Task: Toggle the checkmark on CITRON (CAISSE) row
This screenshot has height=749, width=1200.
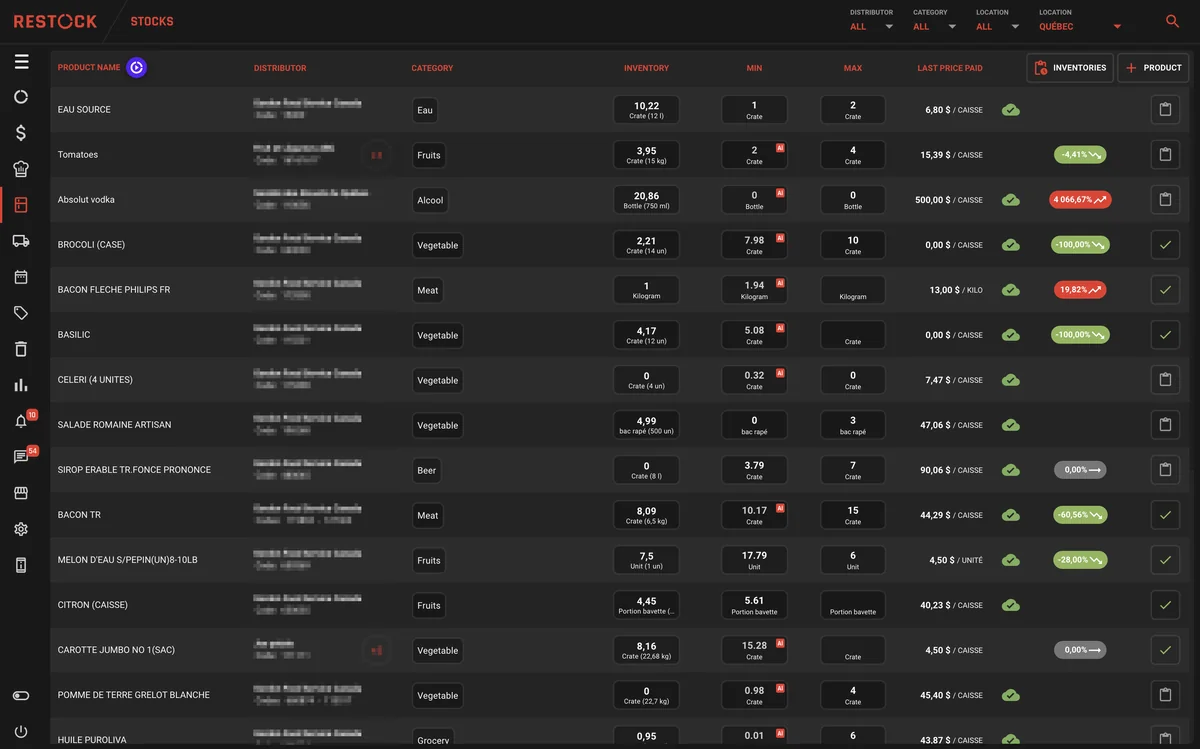Action: click(x=1165, y=605)
